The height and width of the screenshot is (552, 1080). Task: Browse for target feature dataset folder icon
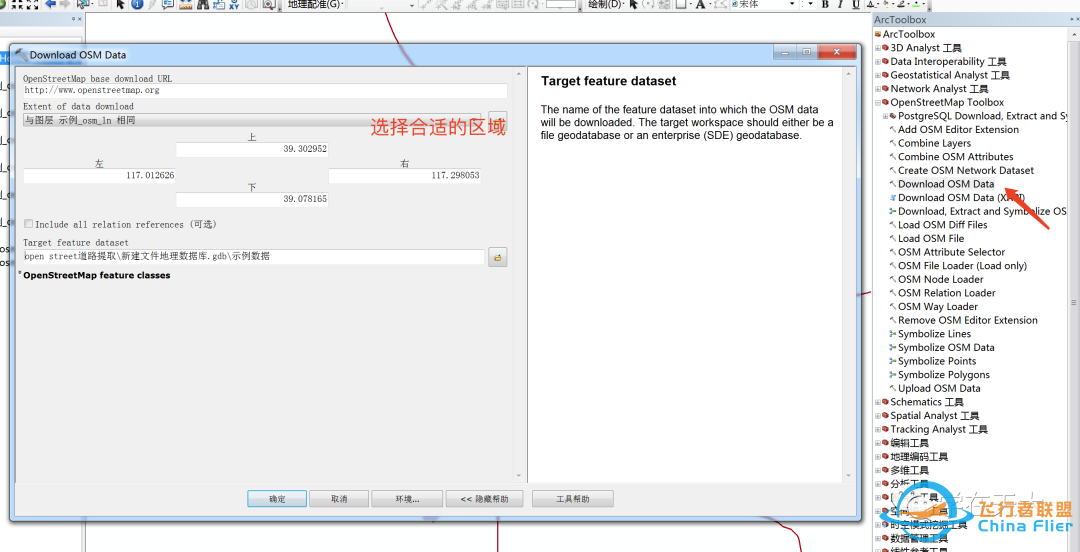(497, 257)
